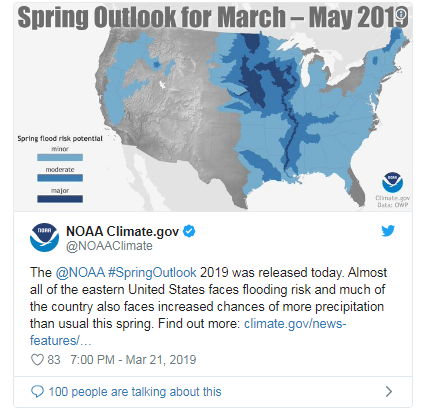Like the tweet with the heart icon
Viewport: 444px width, 412px height.
click(x=37, y=360)
